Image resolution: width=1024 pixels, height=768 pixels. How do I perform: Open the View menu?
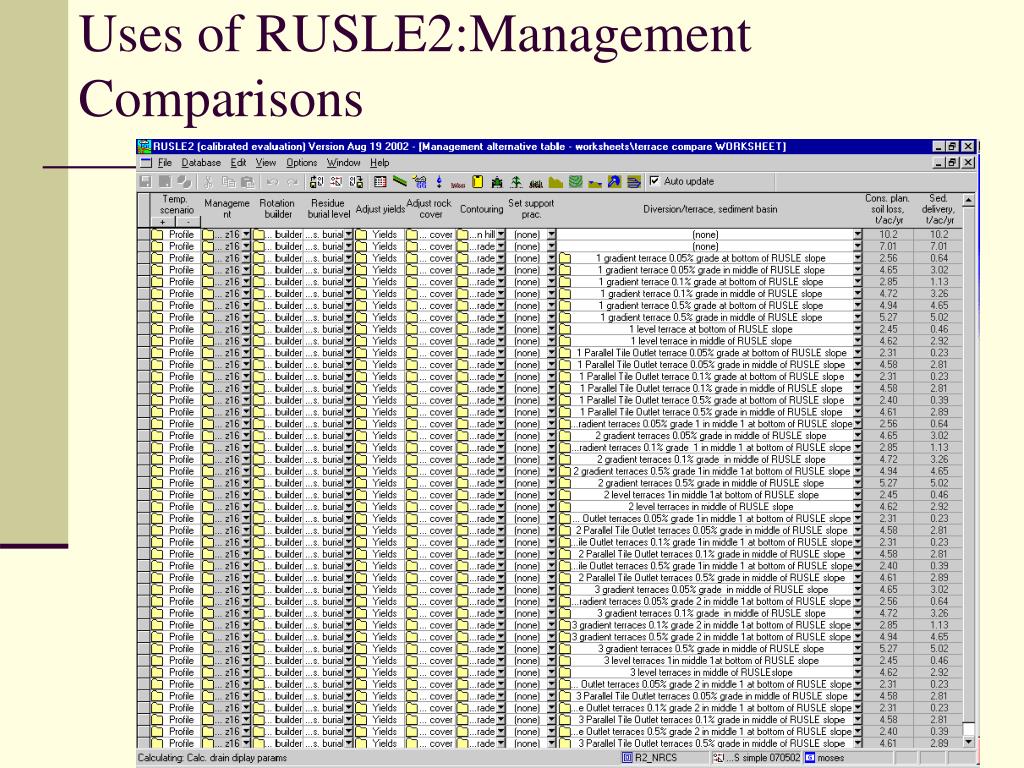click(266, 163)
